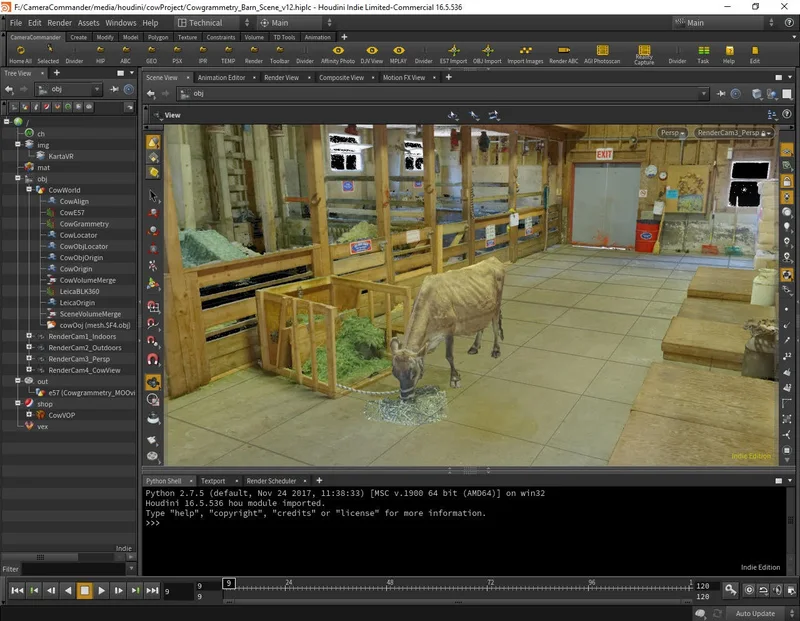The image size is (800, 621).
Task: Expand the RenderCam2_Outdoors node
Action: pos(29,347)
